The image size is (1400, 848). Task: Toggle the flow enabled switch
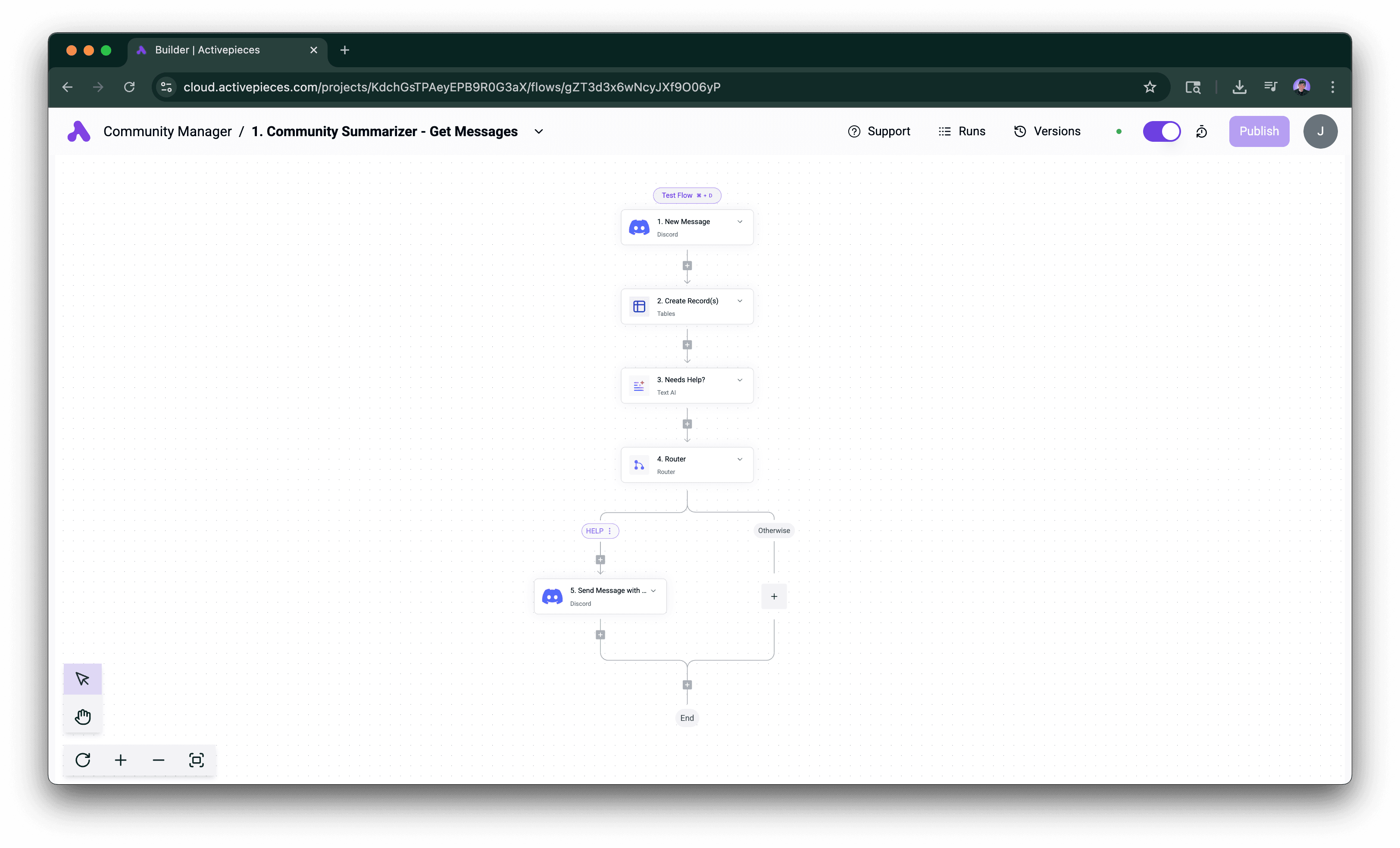(1161, 131)
